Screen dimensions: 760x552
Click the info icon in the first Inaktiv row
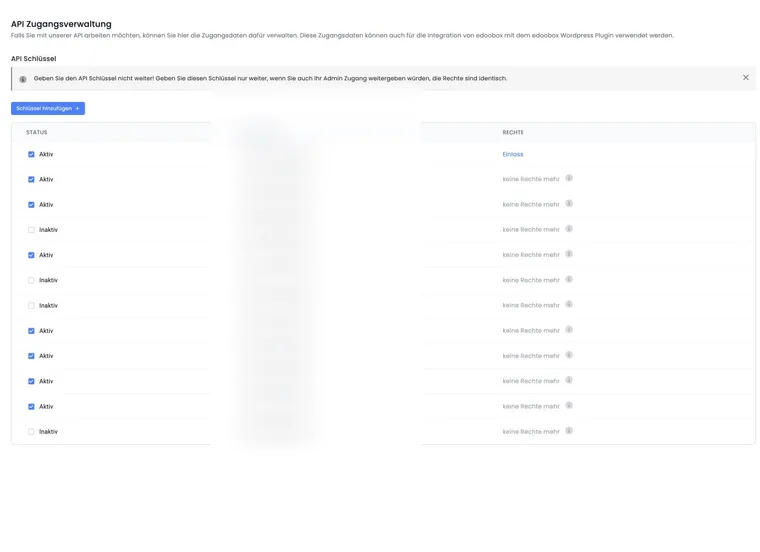569,229
